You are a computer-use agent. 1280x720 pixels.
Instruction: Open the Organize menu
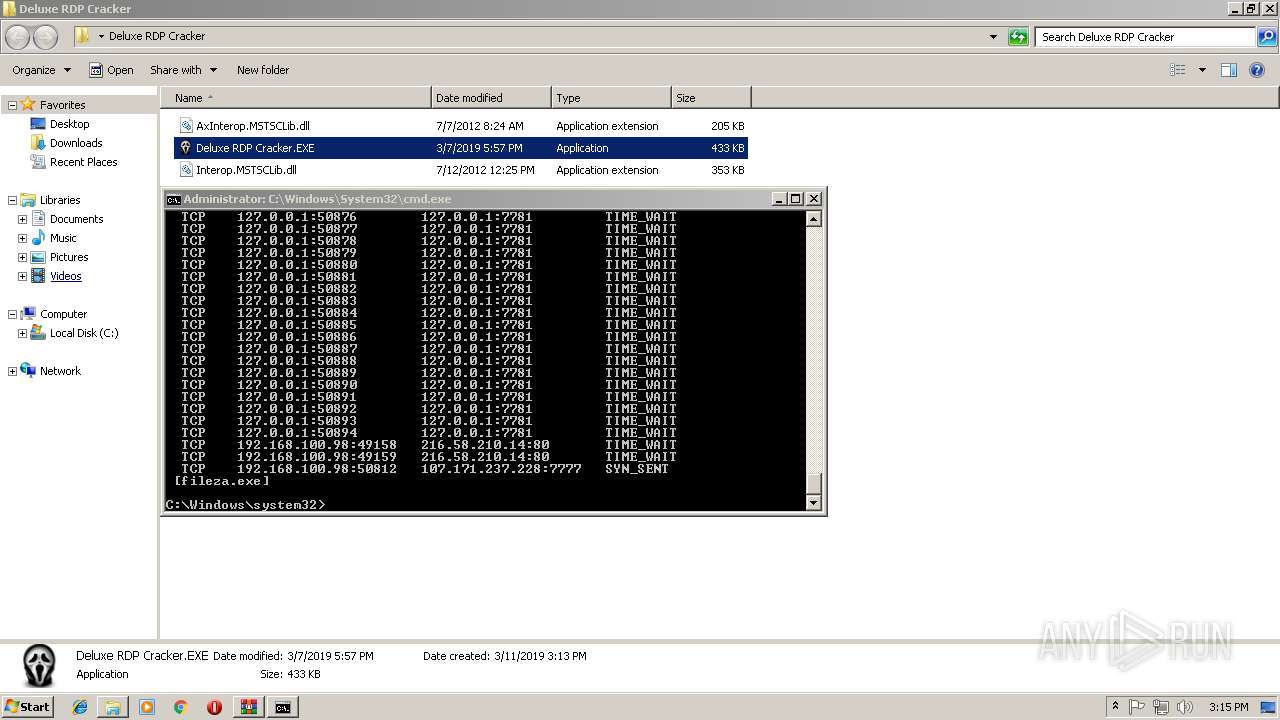coord(42,70)
